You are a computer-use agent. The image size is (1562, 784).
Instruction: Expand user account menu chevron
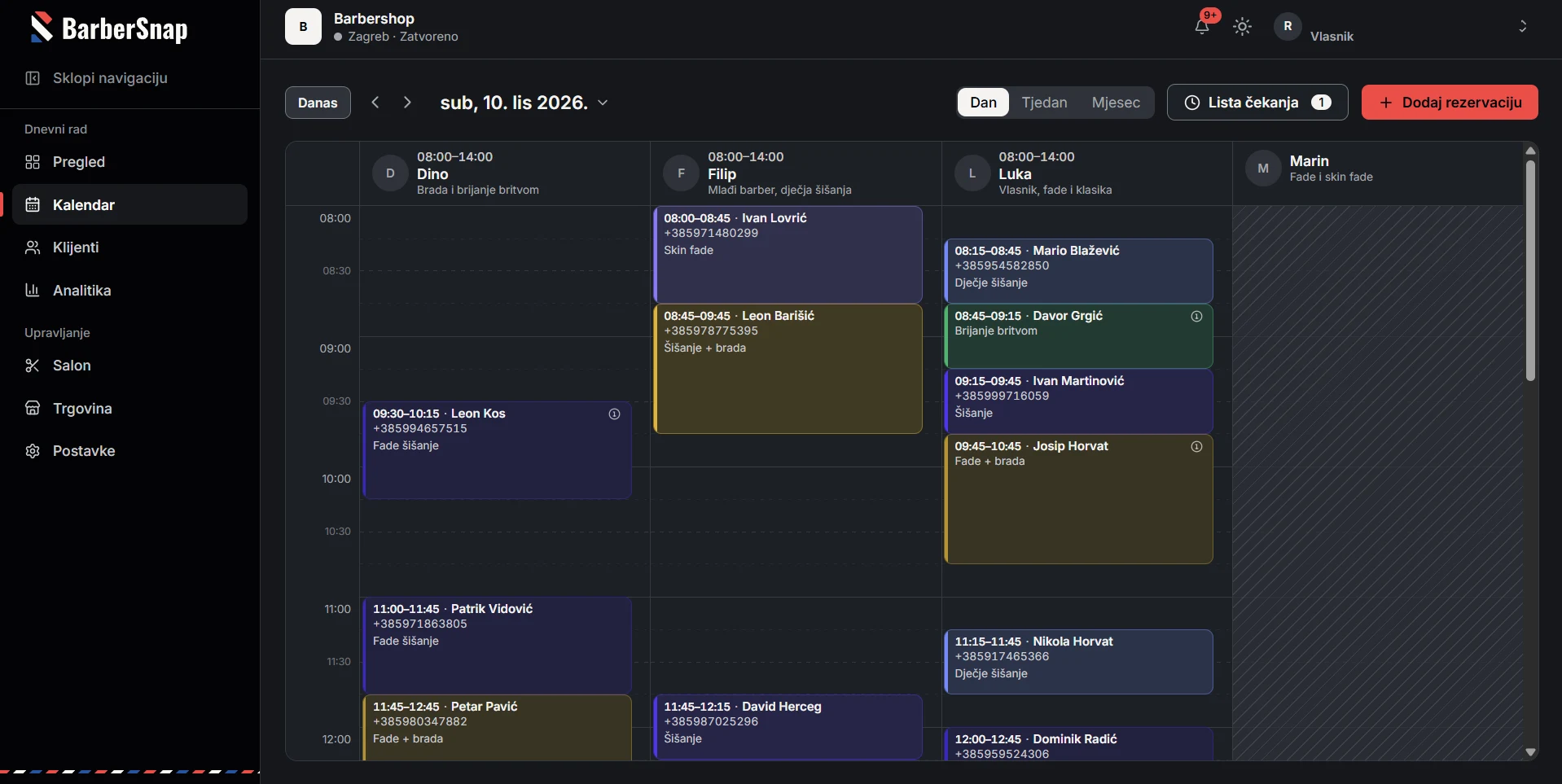coord(1522,27)
